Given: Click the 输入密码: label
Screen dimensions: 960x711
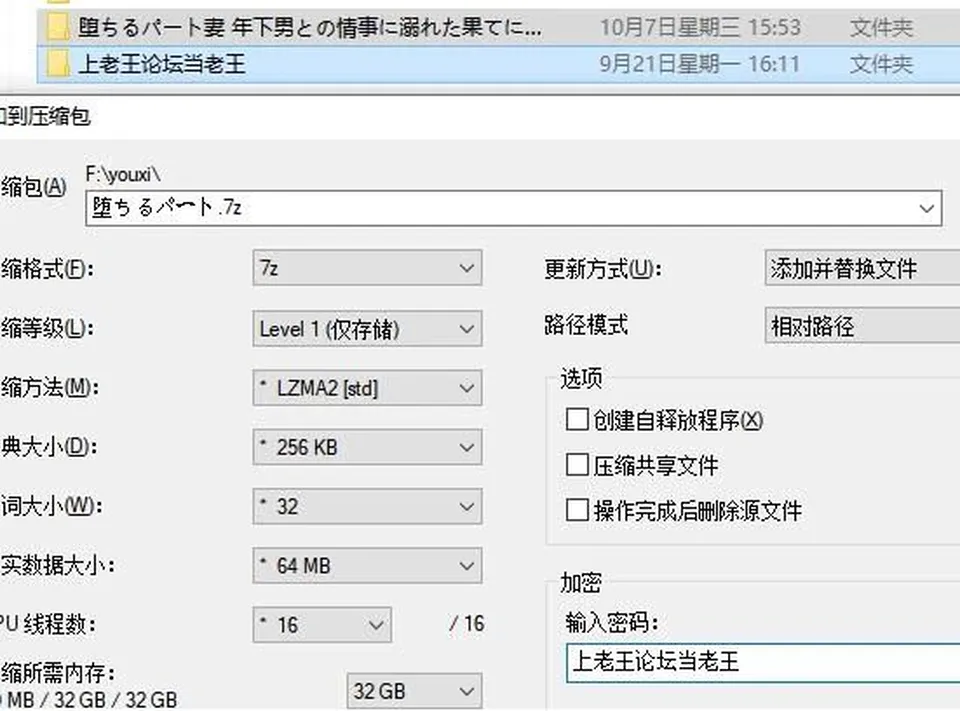Looking at the screenshot, I should 612,623.
